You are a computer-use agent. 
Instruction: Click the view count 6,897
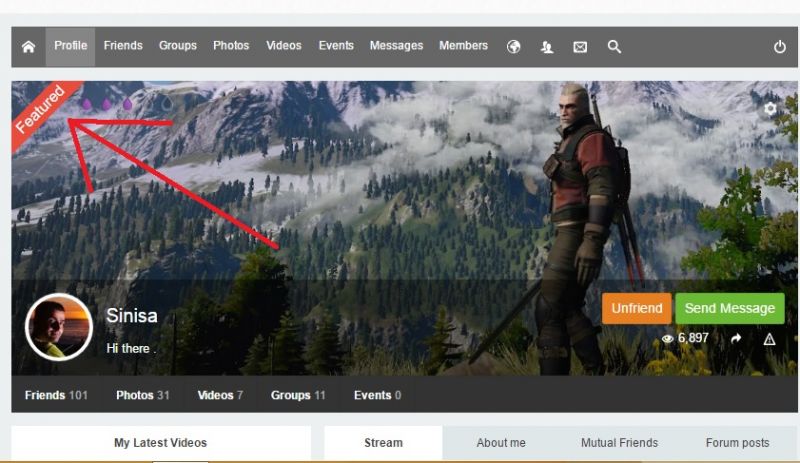click(x=693, y=338)
